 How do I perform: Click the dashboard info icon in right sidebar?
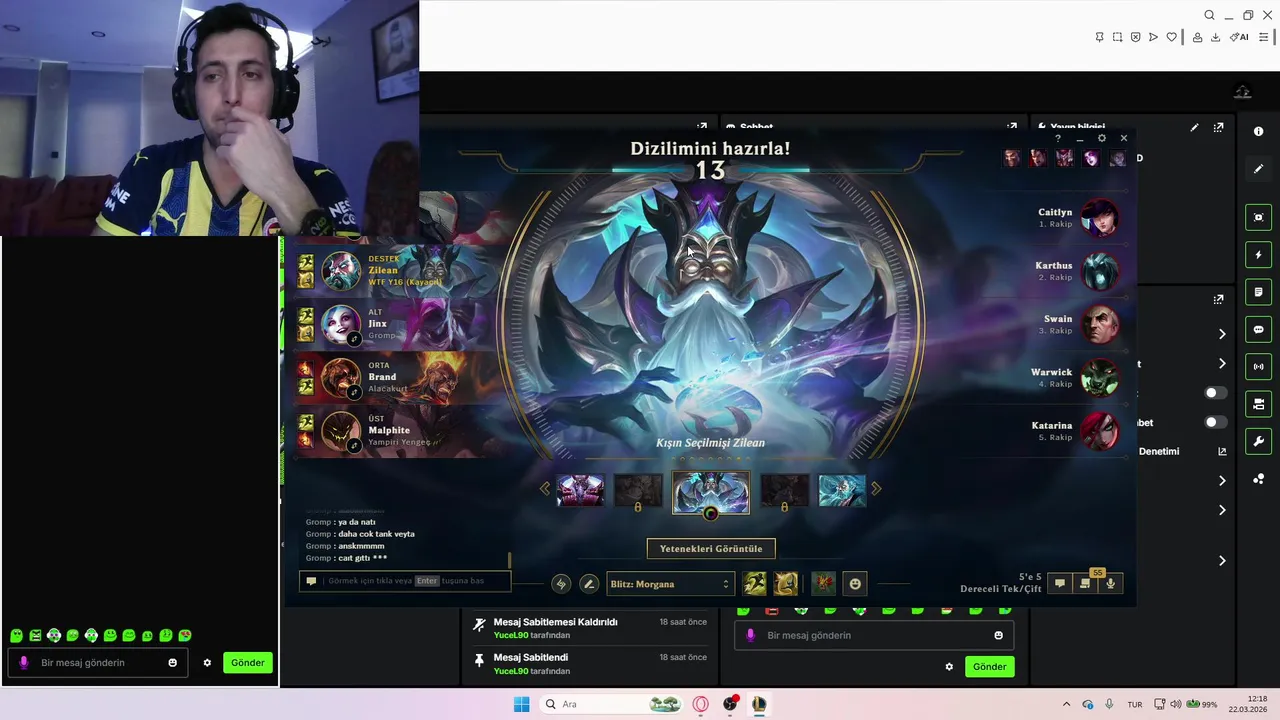pyautogui.click(x=1258, y=131)
